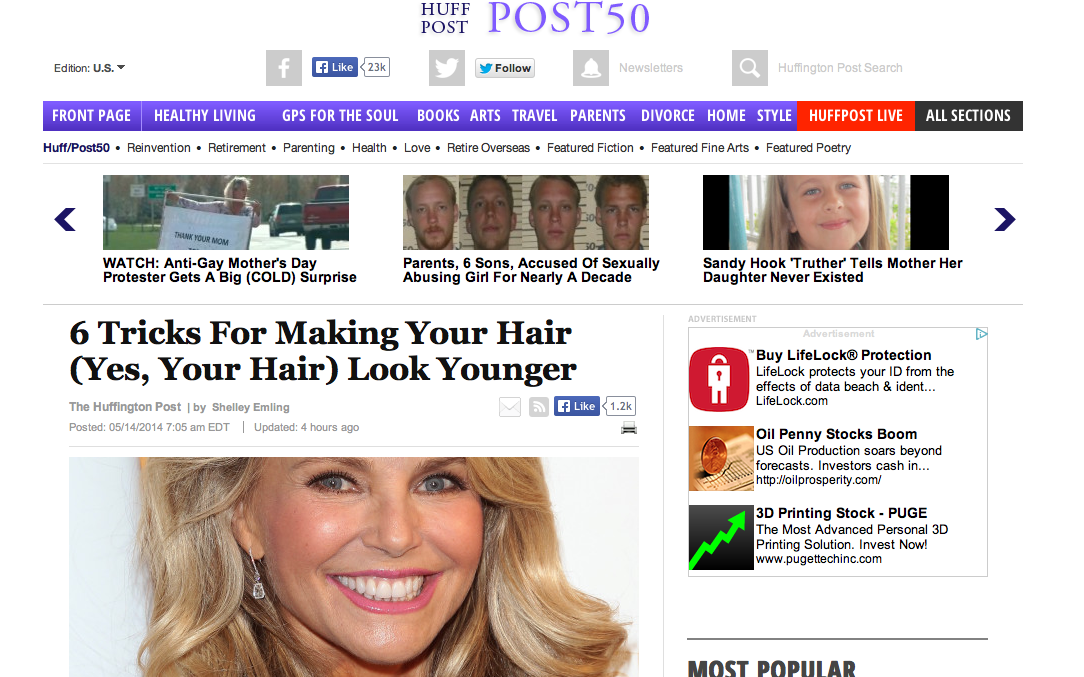
Task: Click The Huffington Post byline link
Action: (x=125, y=407)
